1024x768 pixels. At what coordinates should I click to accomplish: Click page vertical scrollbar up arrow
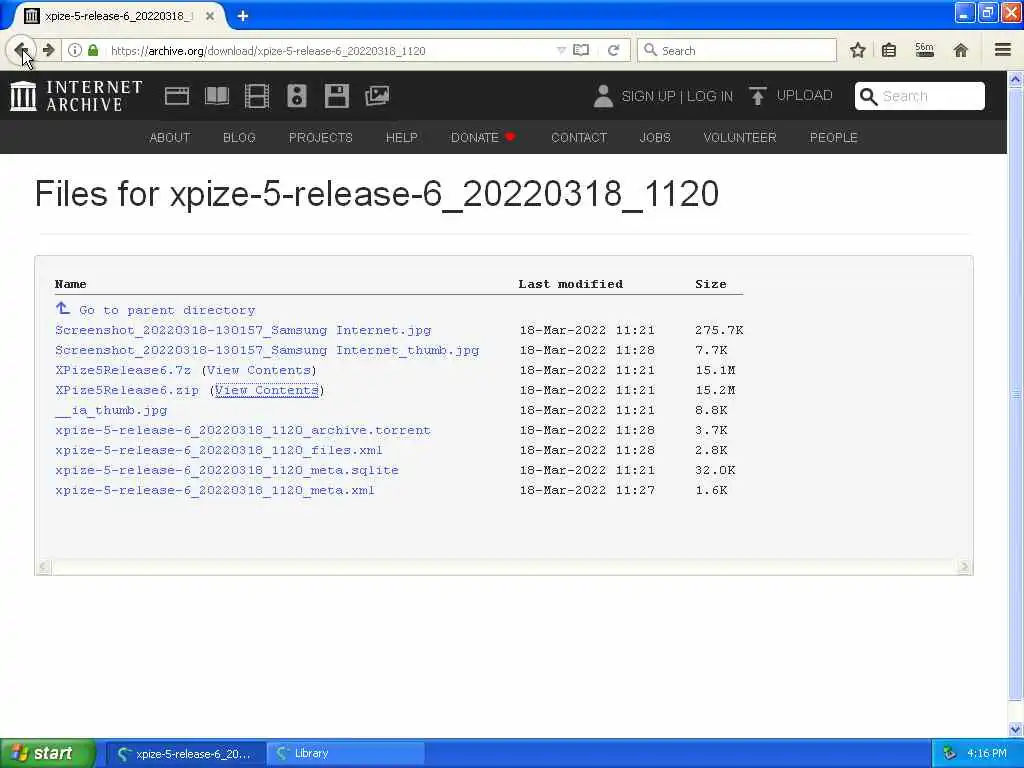pyautogui.click(x=1016, y=80)
